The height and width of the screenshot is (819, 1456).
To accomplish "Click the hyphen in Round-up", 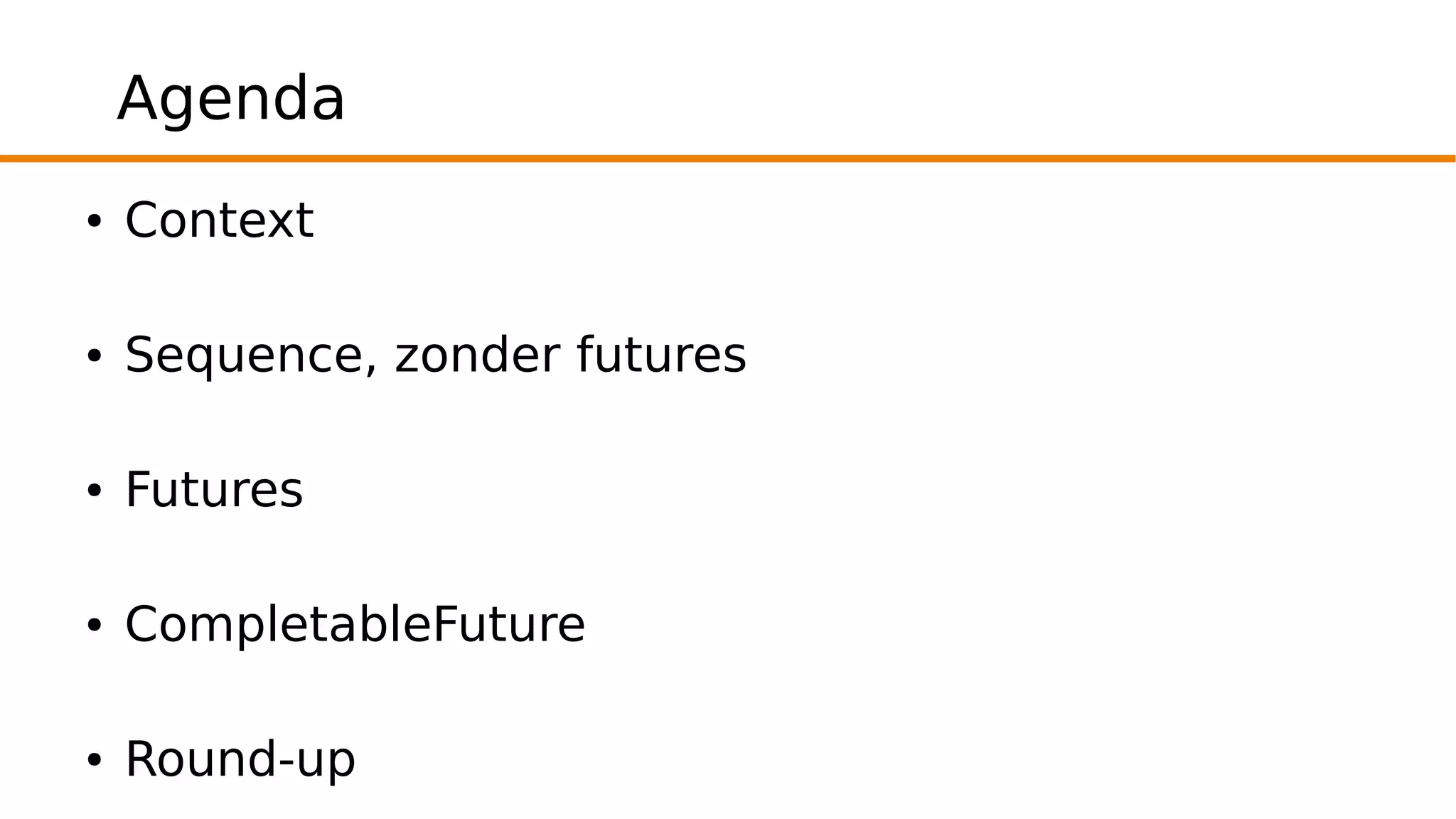I will (x=286, y=764).
